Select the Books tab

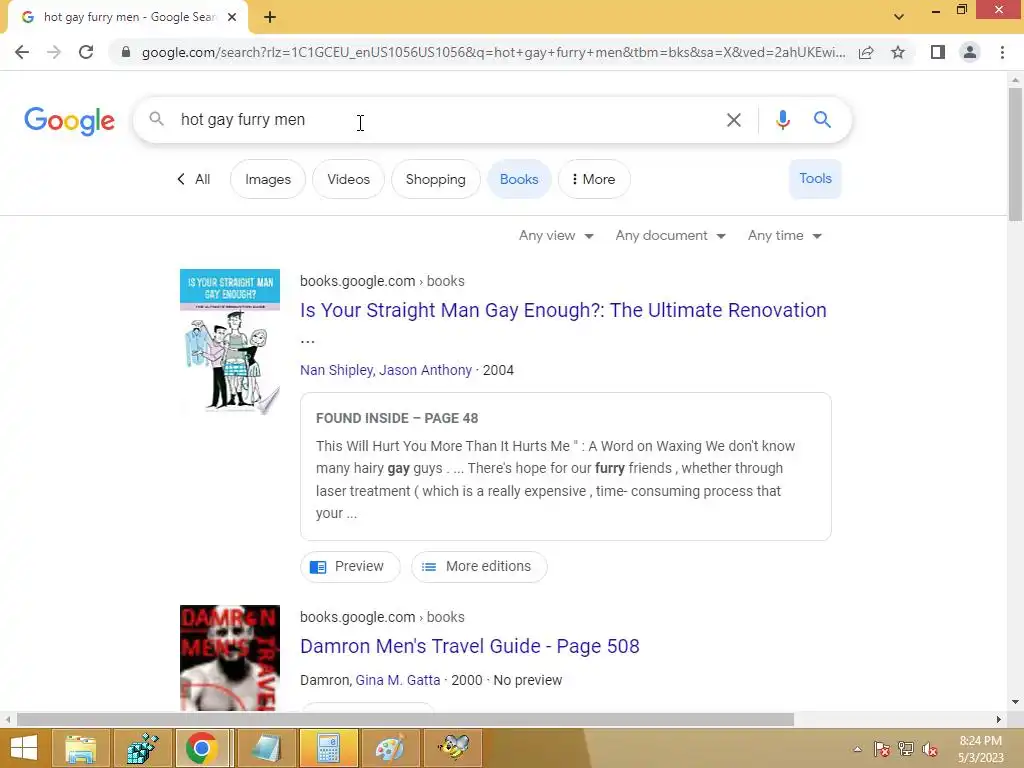pyautogui.click(x=519, y=179)
